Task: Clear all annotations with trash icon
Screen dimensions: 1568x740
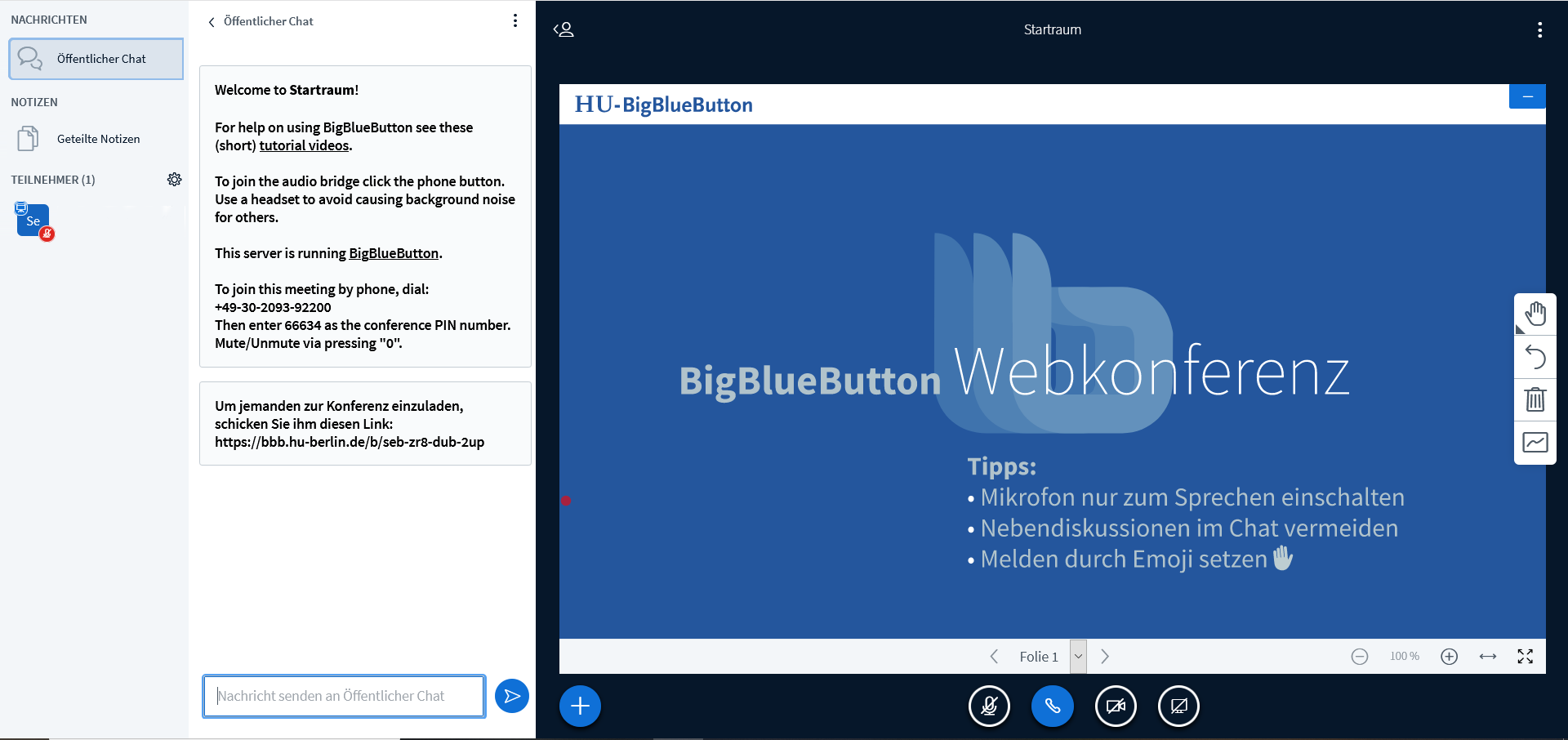Action: point(1535,399)
